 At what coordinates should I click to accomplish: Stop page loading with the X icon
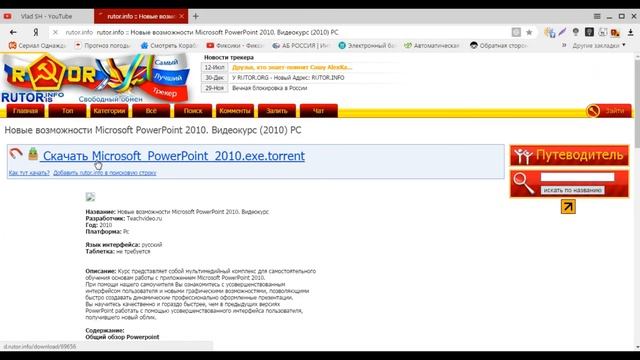point(56,32)
